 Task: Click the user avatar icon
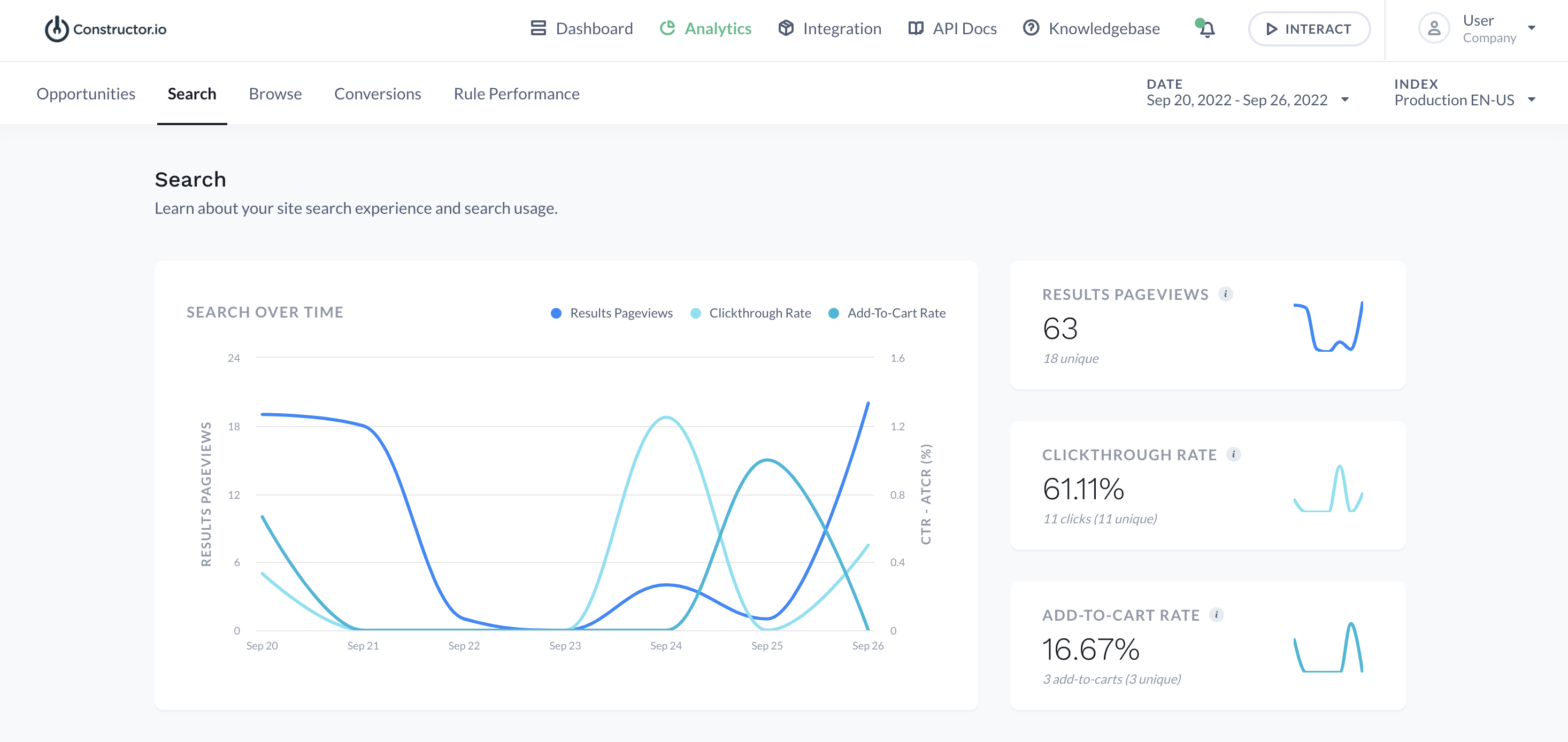tap(1434, 29)
